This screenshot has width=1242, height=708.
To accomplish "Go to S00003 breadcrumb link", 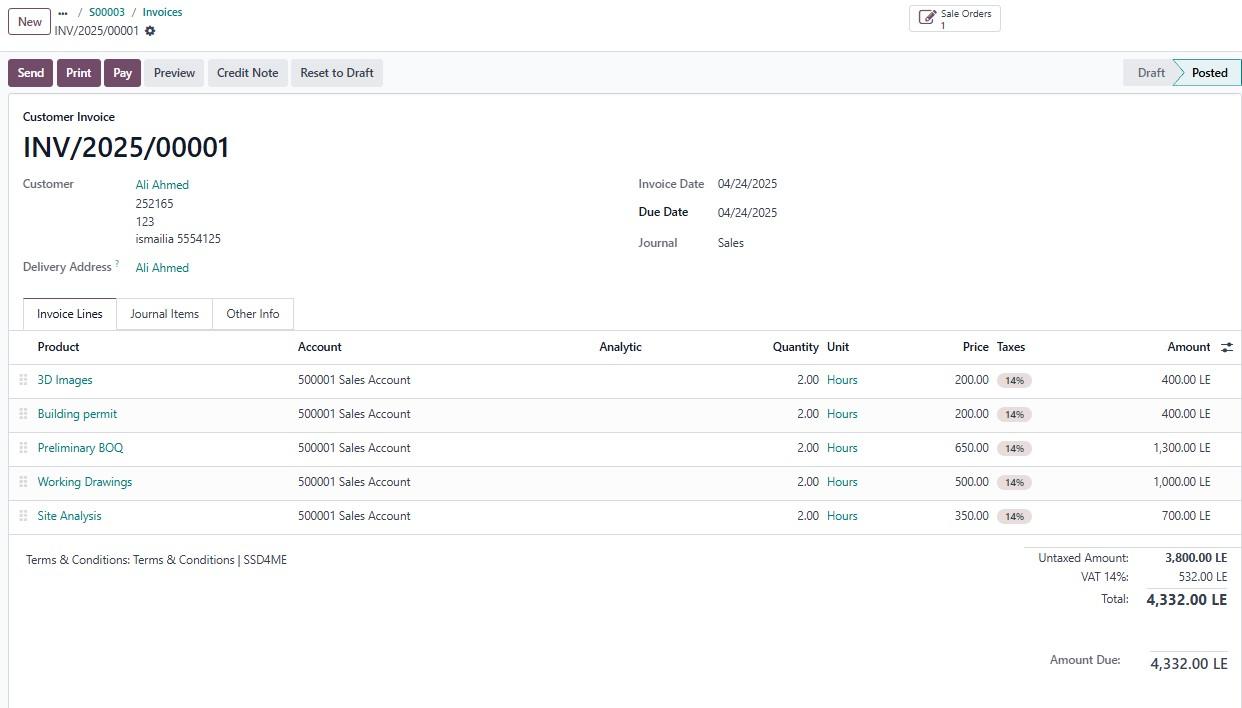I will 107,12.
